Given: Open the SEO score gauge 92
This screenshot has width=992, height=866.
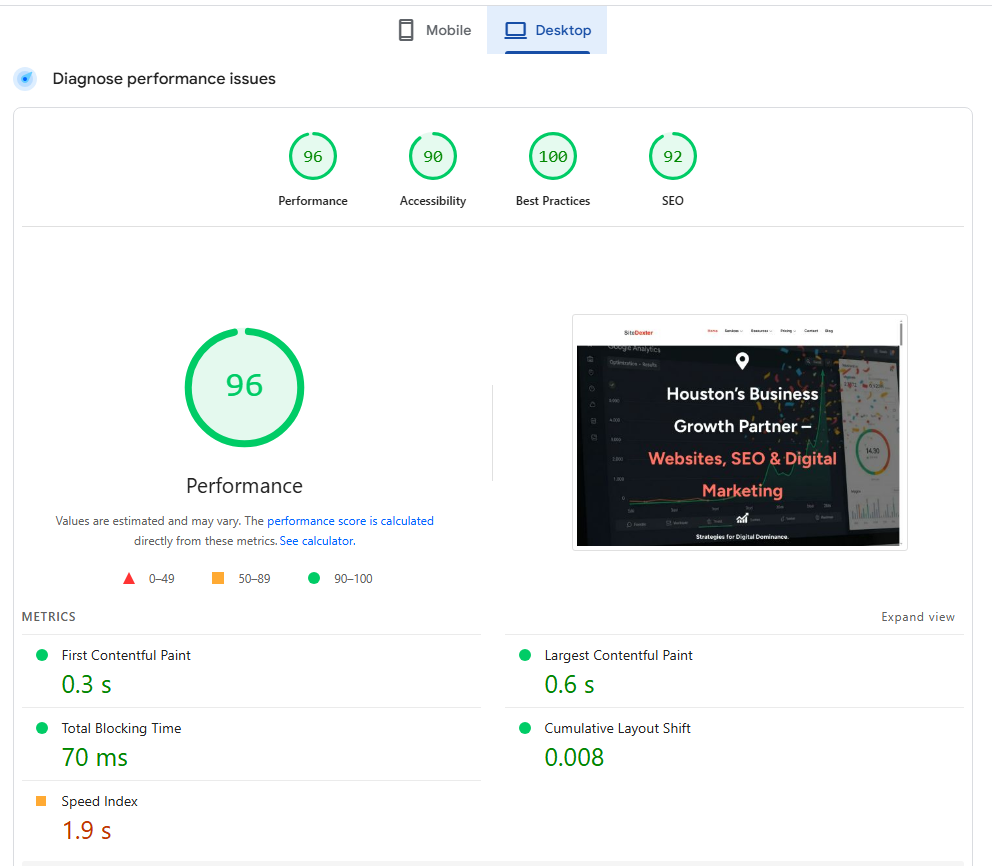Looking at the screenshot, I should pos(673,156).
